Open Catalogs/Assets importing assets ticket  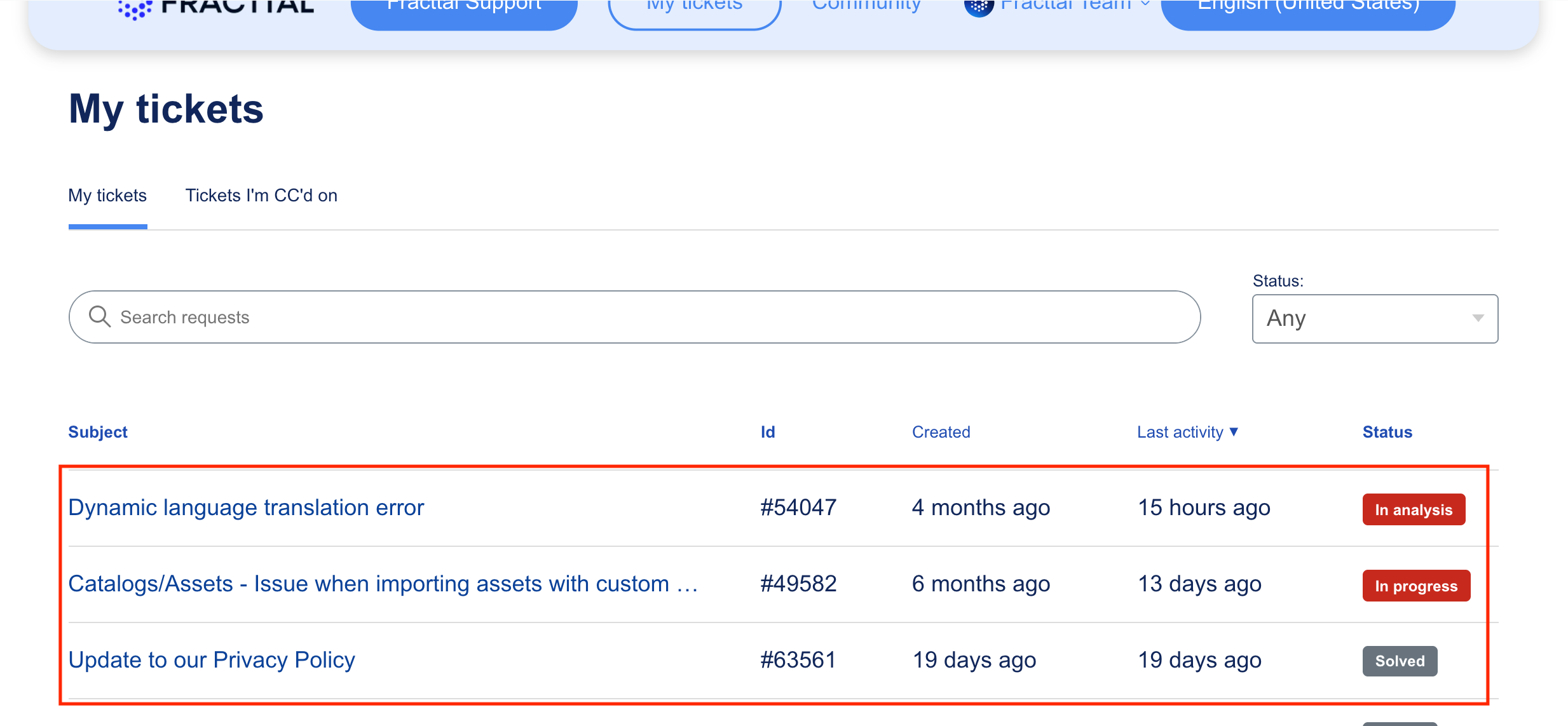(x=383, y=584)
